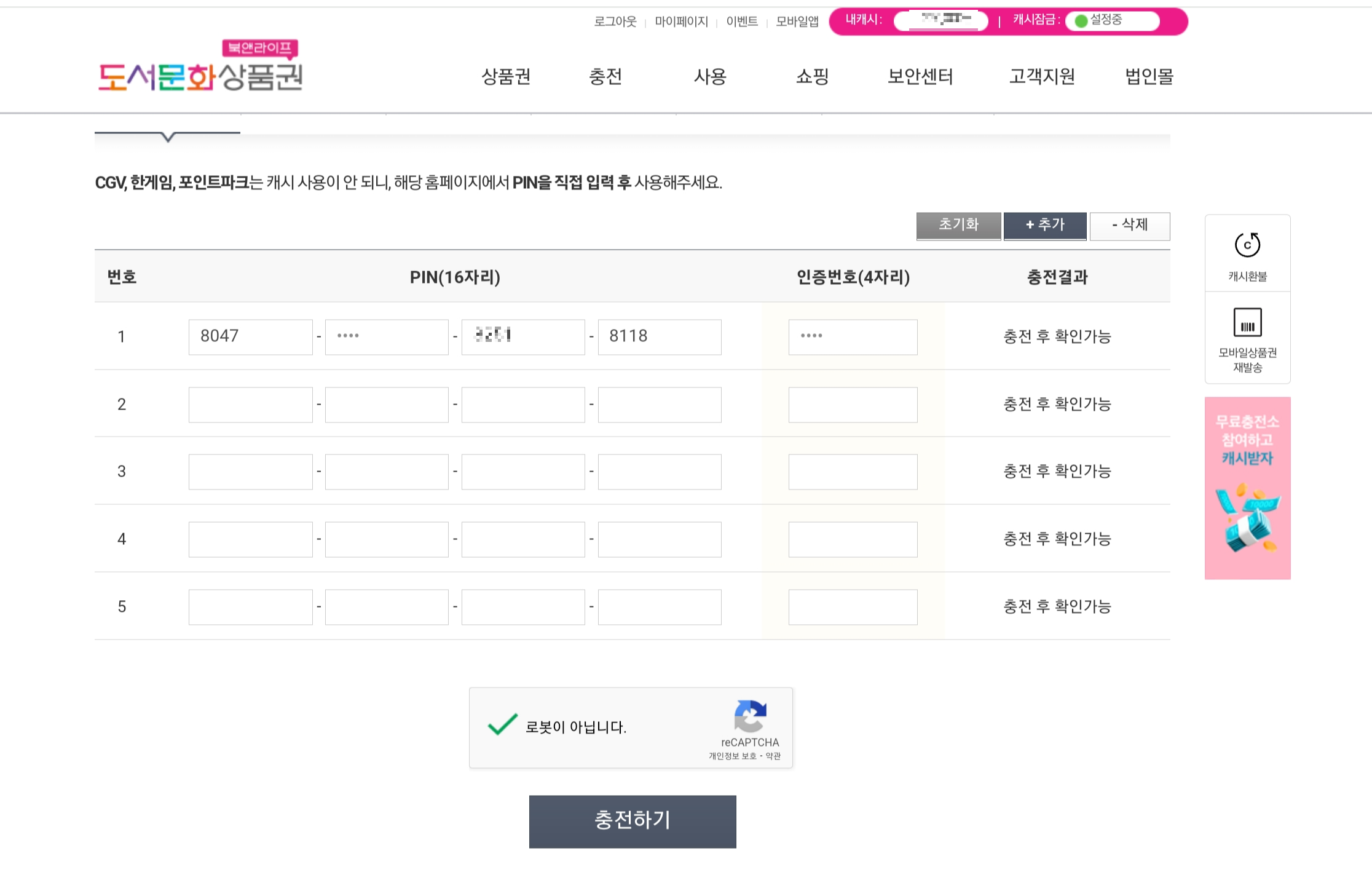Click the 캐시환불 refund icon
1372x880 pixels.
pos(1247,245)
